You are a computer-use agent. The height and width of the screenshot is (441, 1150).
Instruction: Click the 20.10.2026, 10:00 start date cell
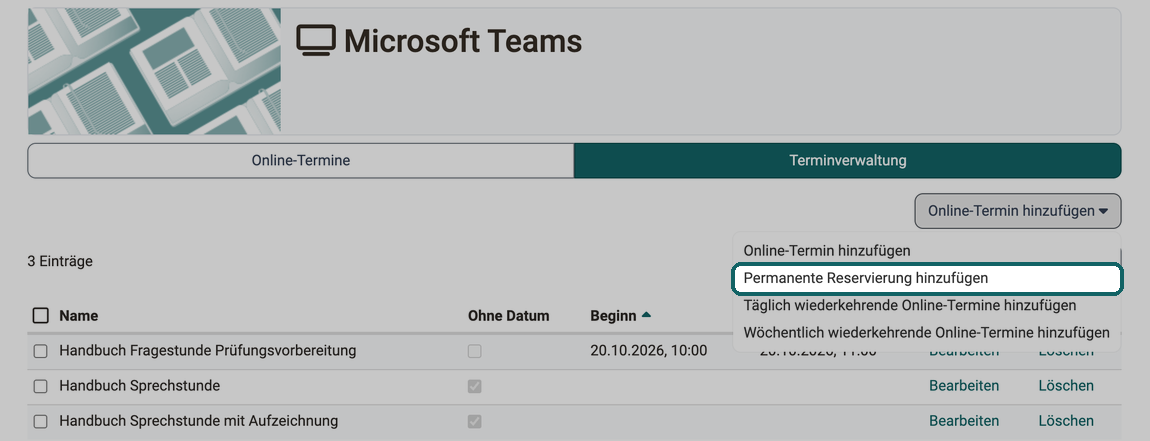point(648,351)
